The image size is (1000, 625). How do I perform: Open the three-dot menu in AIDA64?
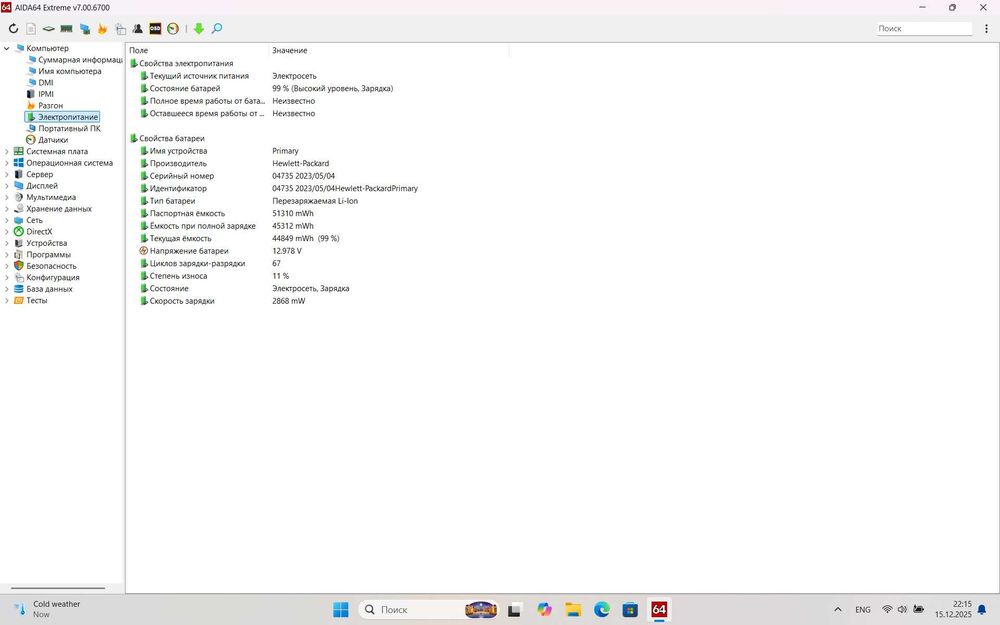(986, 29)
